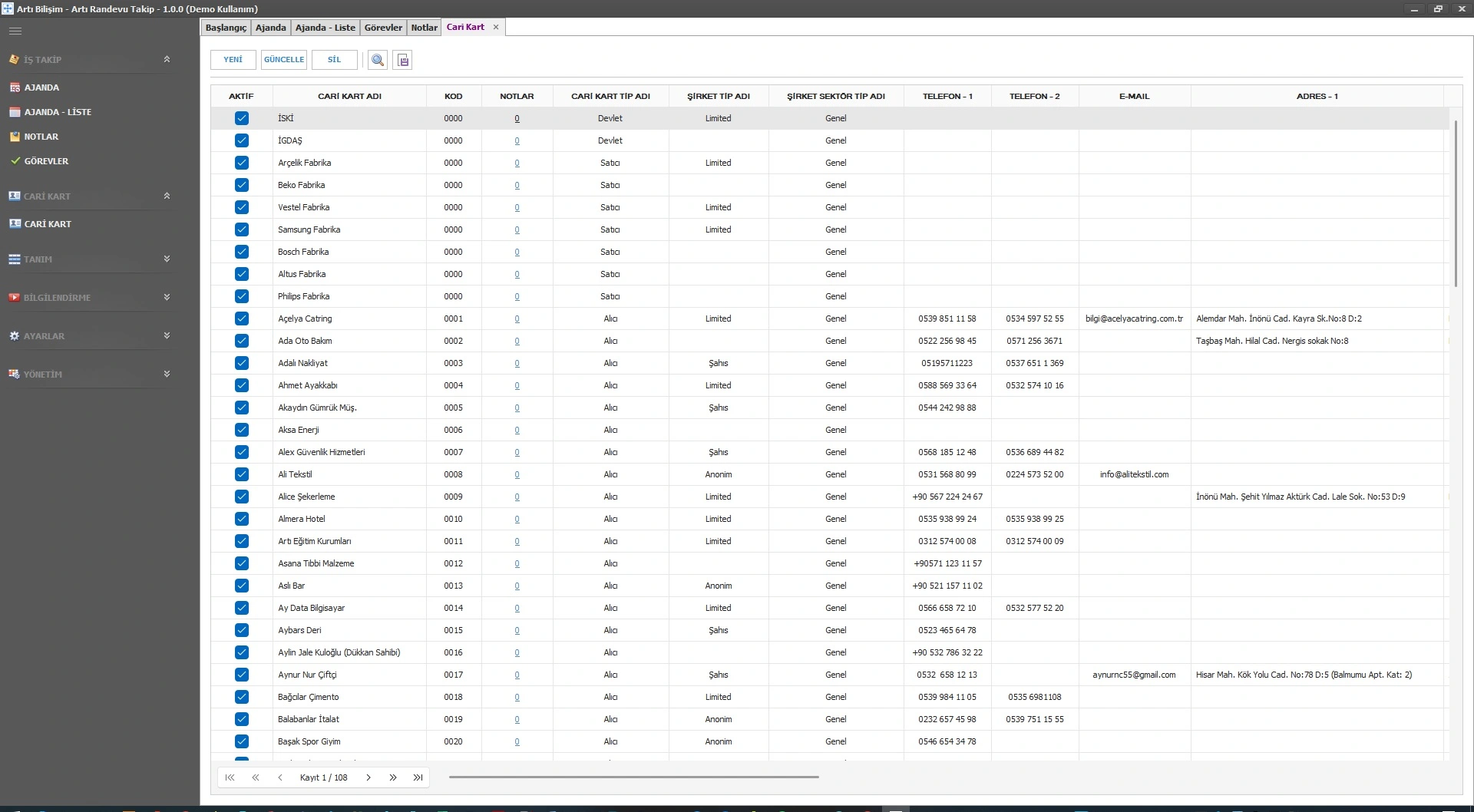Toggle Aktif checkbox for Vestel Fabrika
The image size is (1474, 812).
point(242,207)
